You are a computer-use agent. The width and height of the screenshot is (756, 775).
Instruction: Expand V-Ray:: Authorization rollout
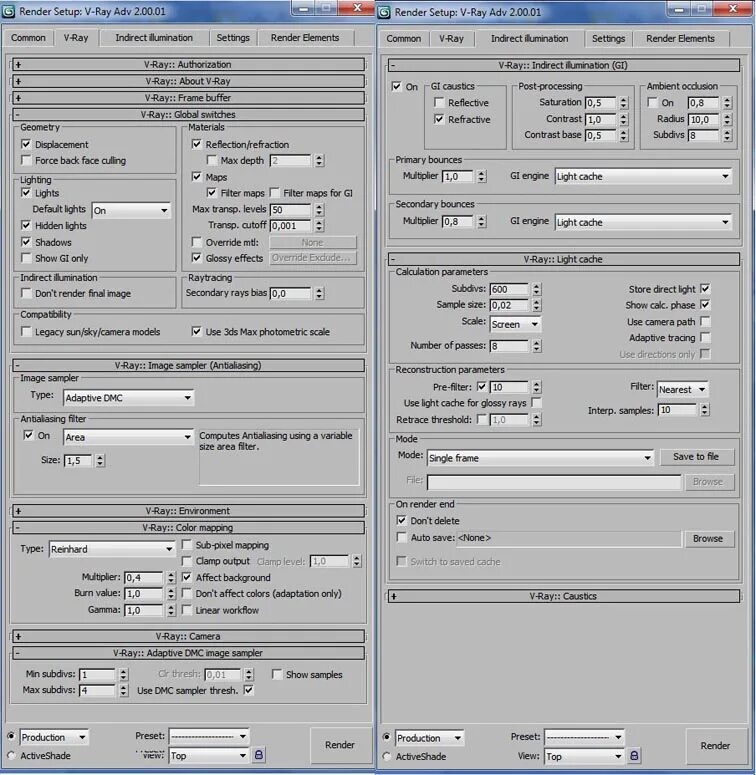pos(188,64)
